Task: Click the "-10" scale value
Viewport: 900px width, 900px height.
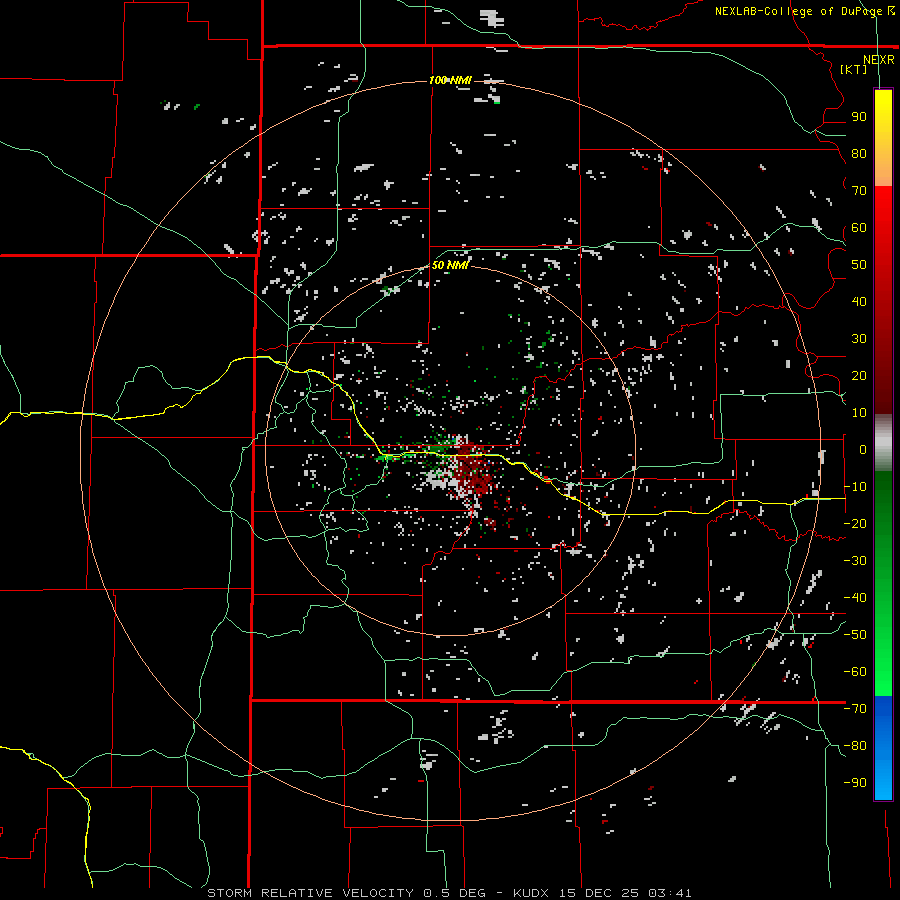Action: [855, 487]
